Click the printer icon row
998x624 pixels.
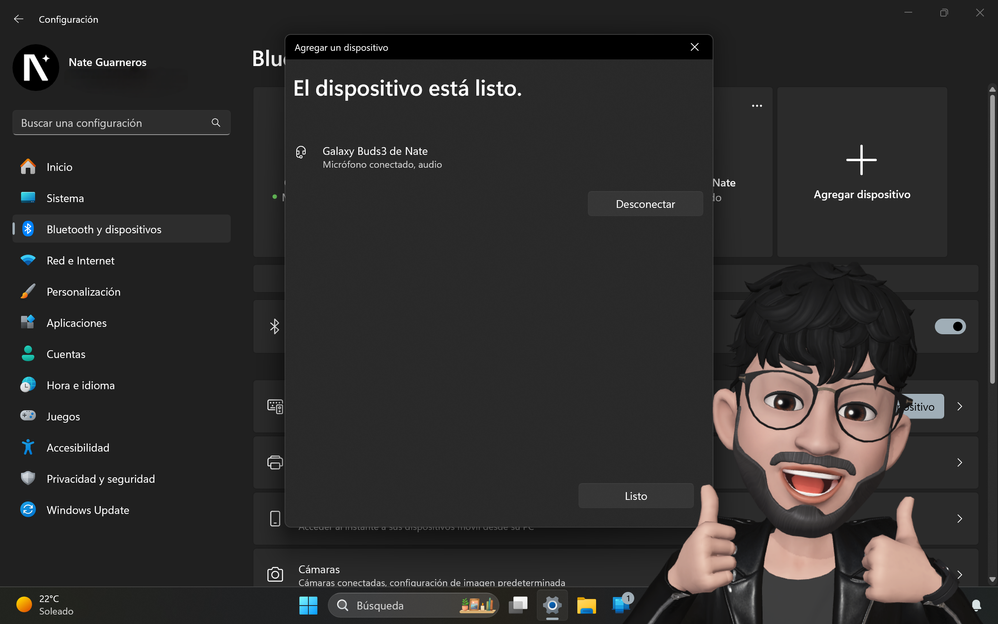point(275,462)
